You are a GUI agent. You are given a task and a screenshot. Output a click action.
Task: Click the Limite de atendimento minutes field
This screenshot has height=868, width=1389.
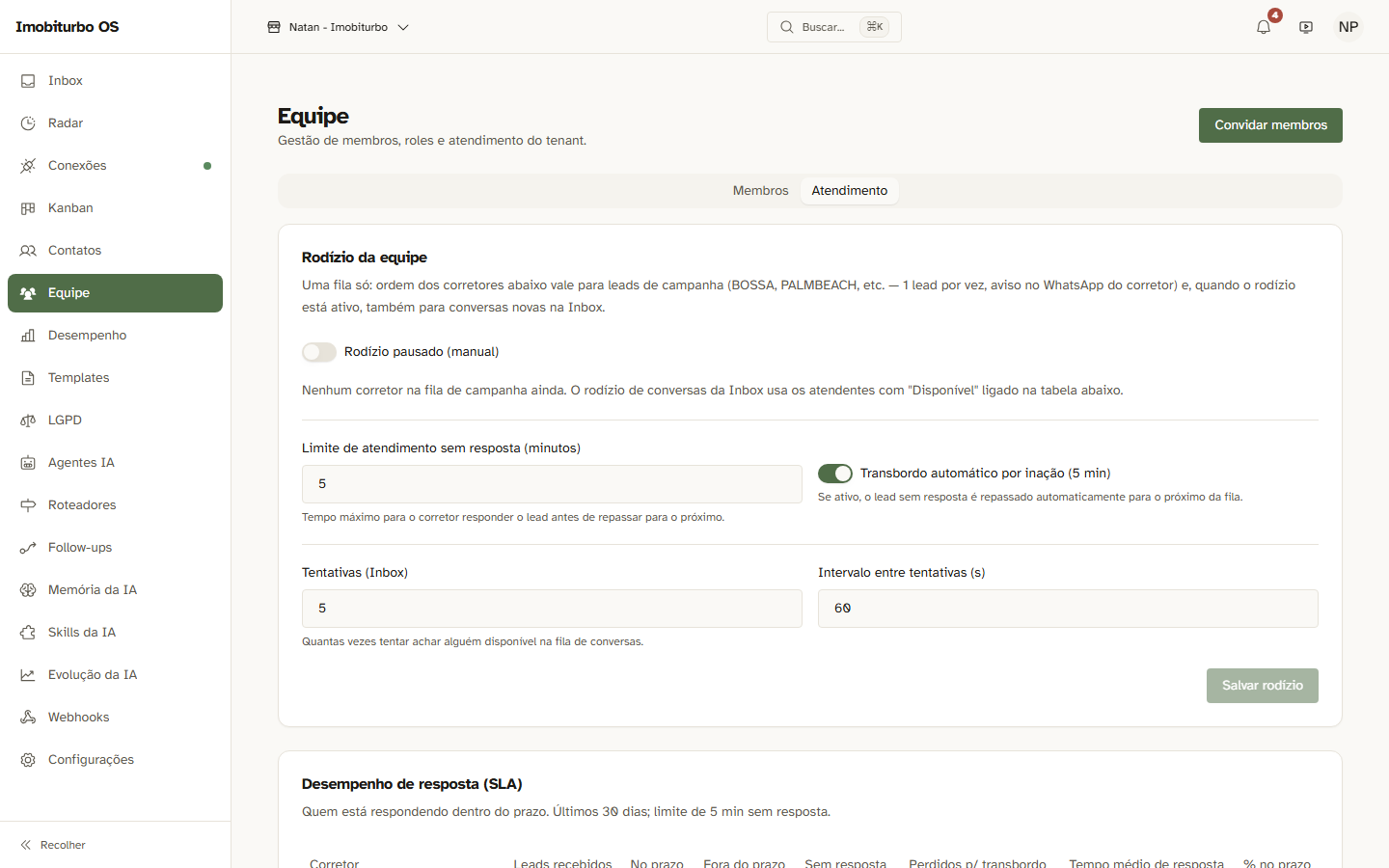click(x=552, y=484)
